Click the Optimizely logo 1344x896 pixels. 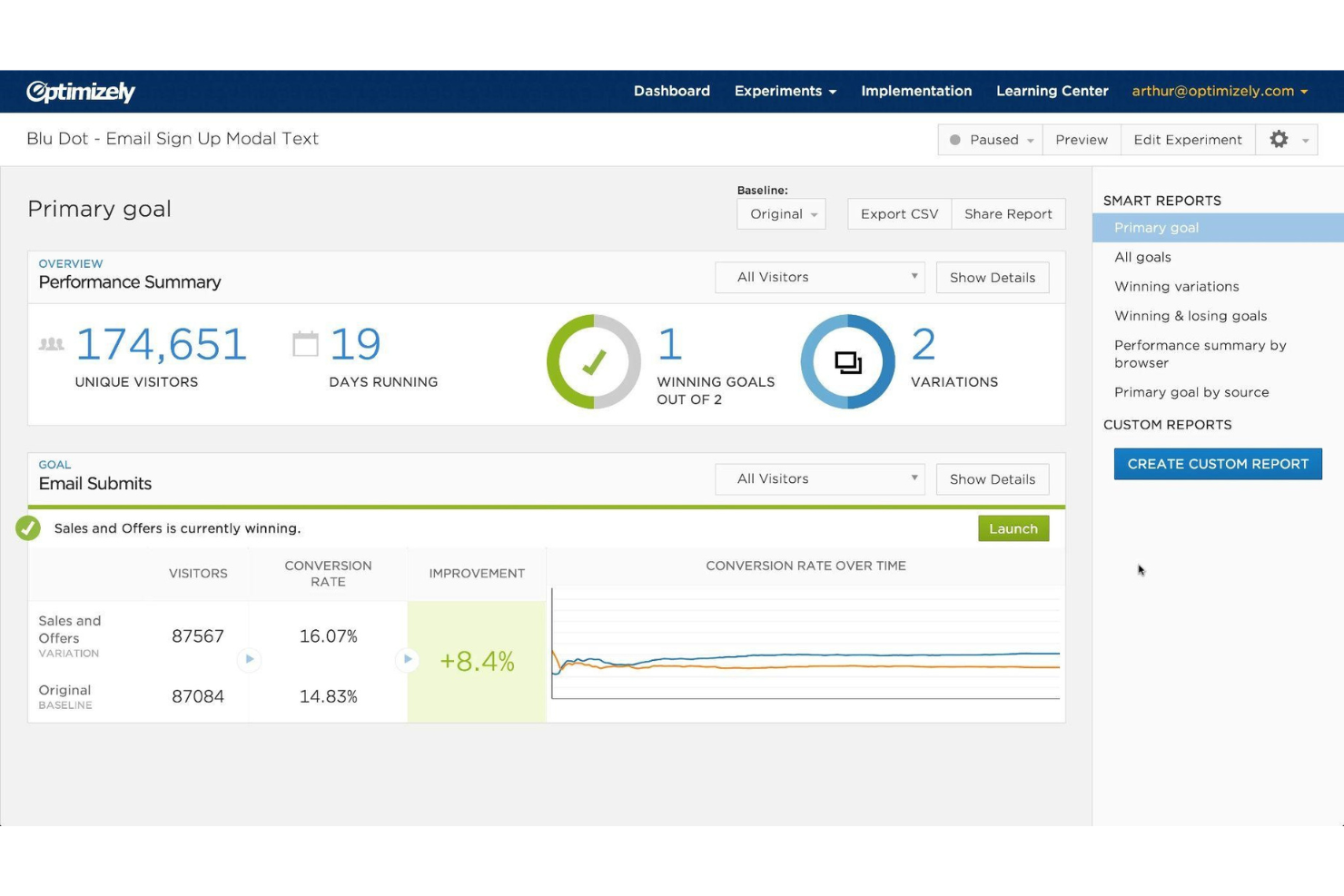click(80, 91)
